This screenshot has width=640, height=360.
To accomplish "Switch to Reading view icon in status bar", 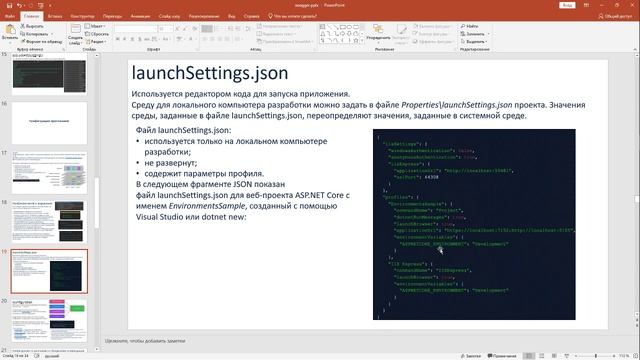I will coord(554,356).
